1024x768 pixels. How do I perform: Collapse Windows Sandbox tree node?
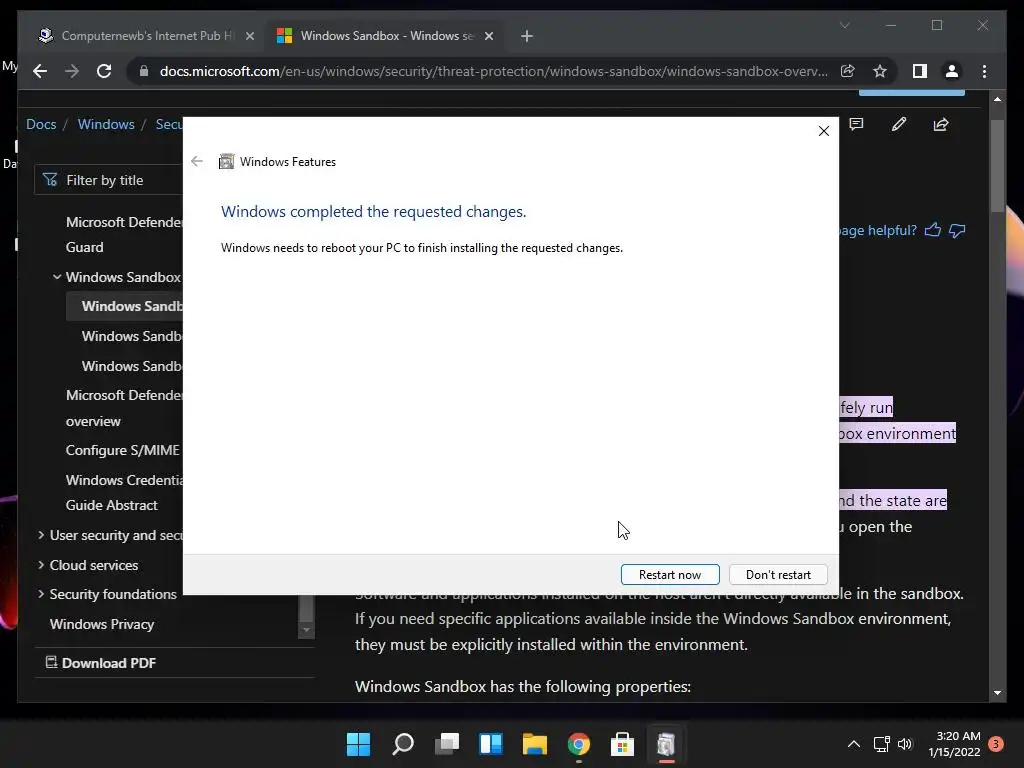coord(57,277)
